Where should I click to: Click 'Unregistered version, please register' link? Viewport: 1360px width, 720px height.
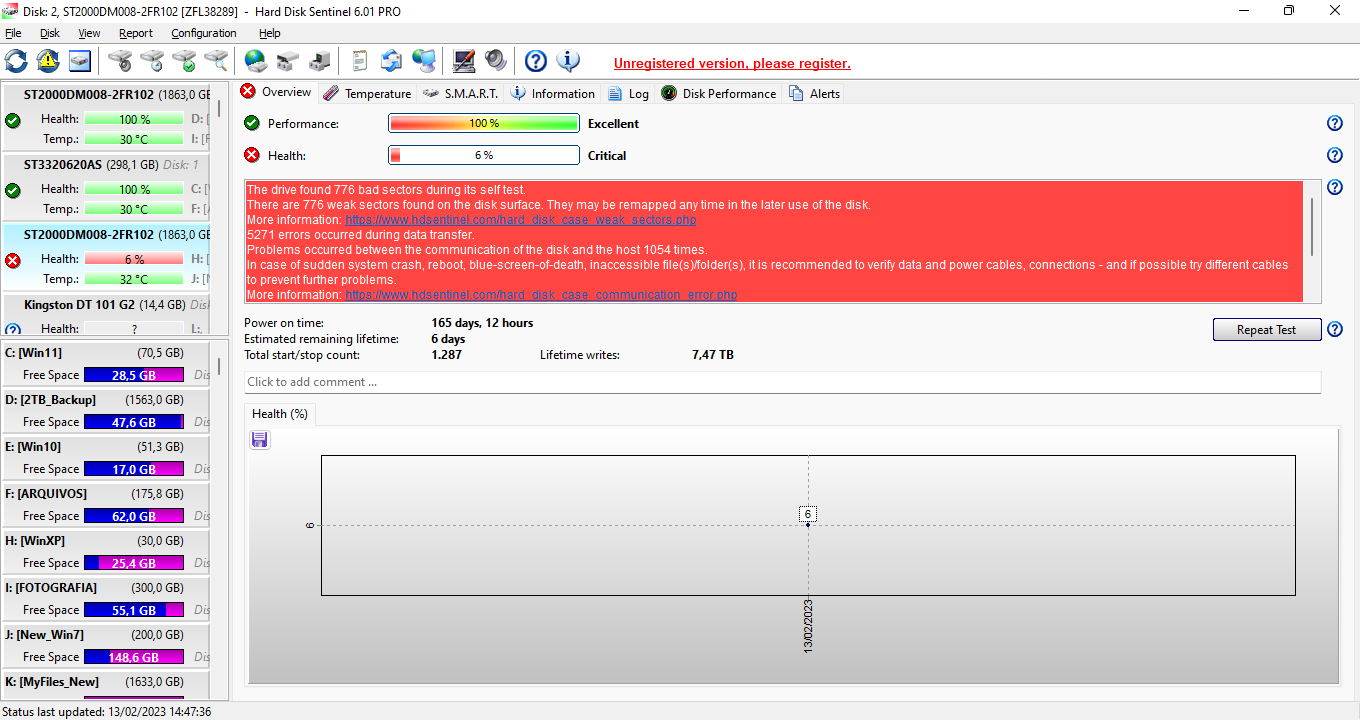(732, 63)
